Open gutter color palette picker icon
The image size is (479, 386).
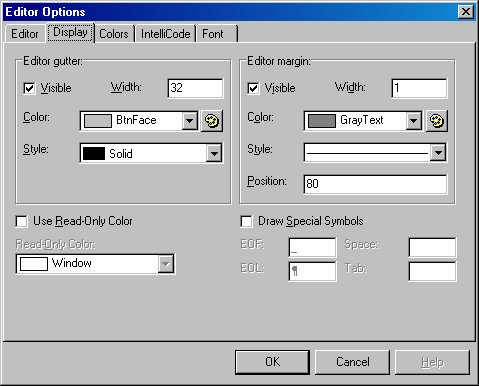point(212,121)
